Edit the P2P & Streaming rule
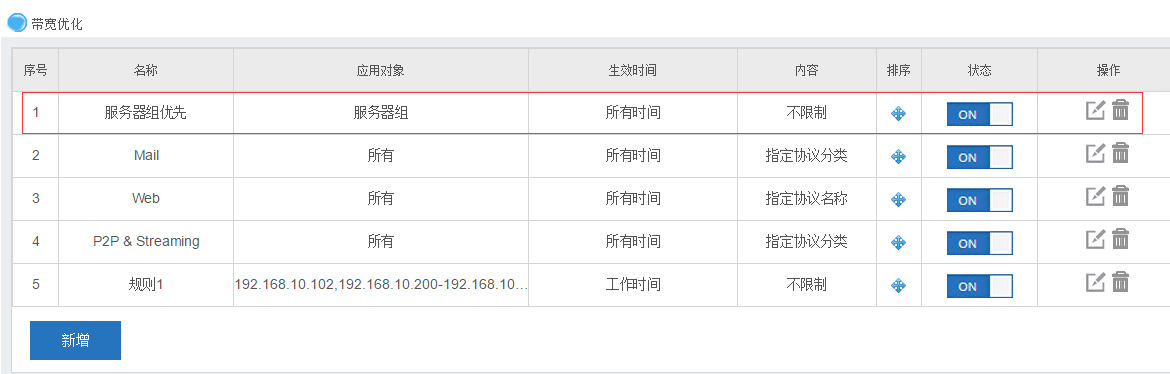This screenshot has width=1170, height=374. [x=1095, y=240]
